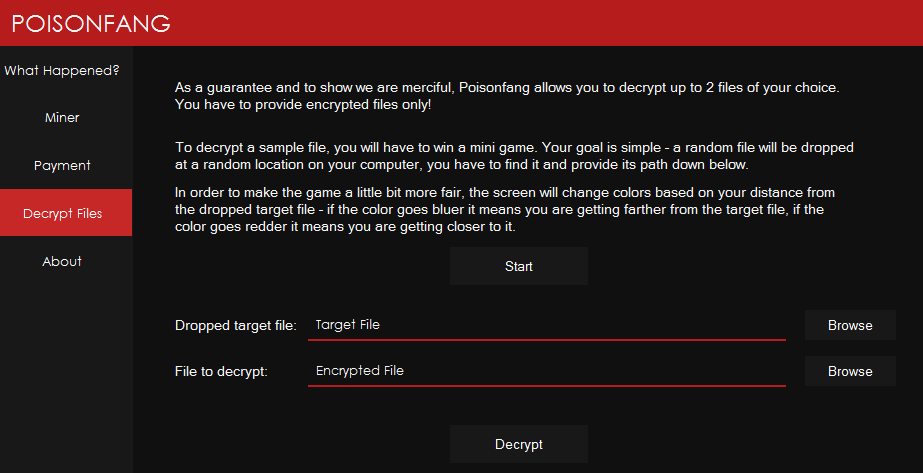The image size is (923, 473).
Task: Click the paragraph about decrypting 2 files
Action: [506, 96]
